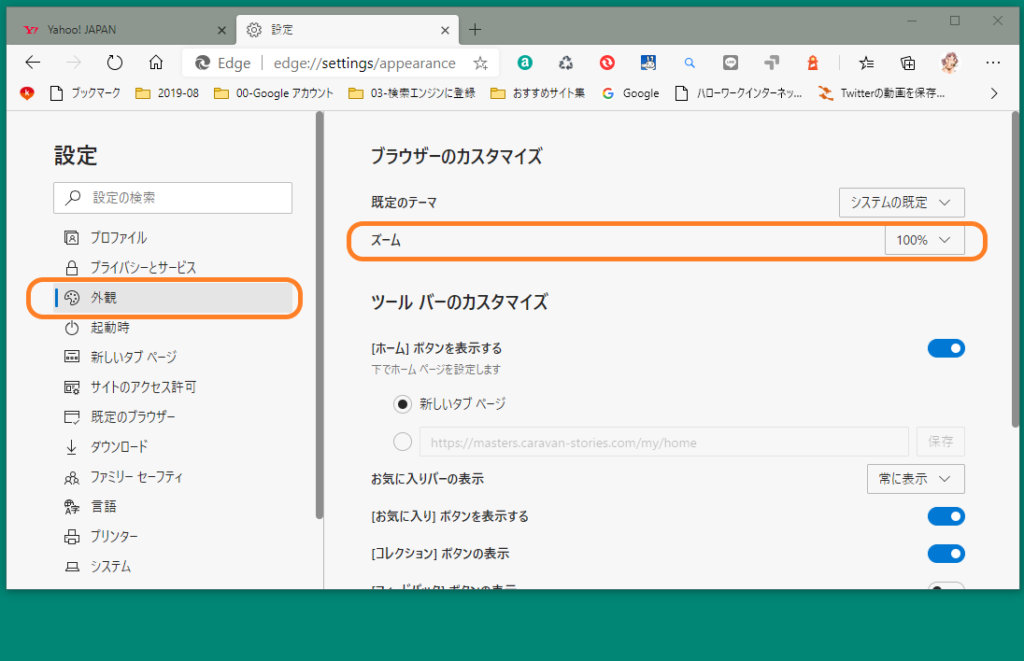This screenshot has height=661, width=1024.
Task: Click inside the 設定の検索 search field
Action: click(x=172, y=197)
